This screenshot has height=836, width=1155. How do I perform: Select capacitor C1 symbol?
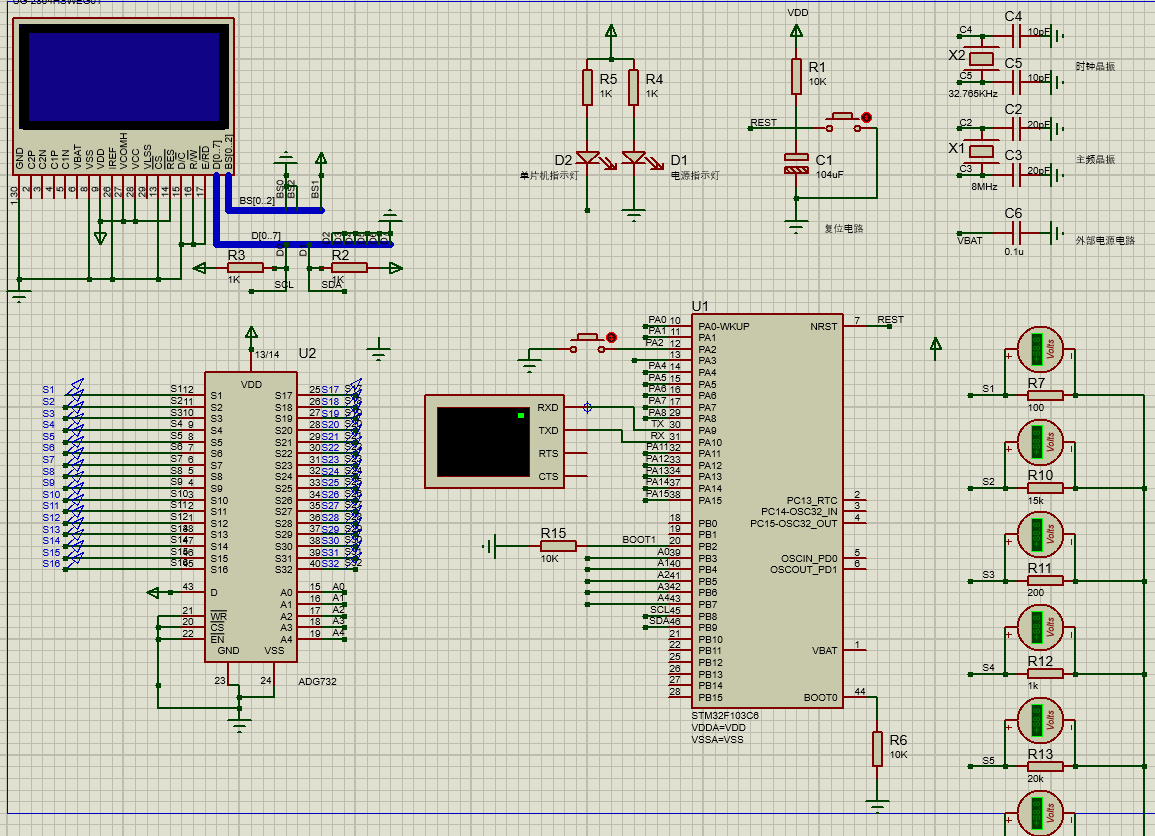point(796,164)
